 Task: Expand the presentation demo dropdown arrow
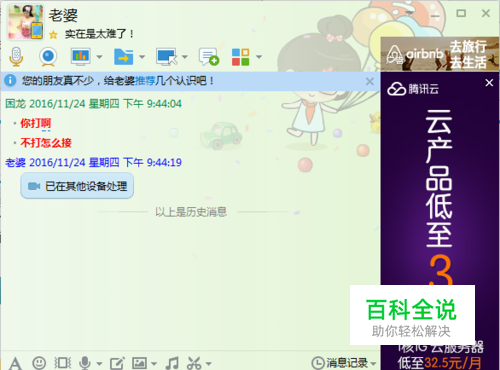pyautogui.click(x=99, y=57)
